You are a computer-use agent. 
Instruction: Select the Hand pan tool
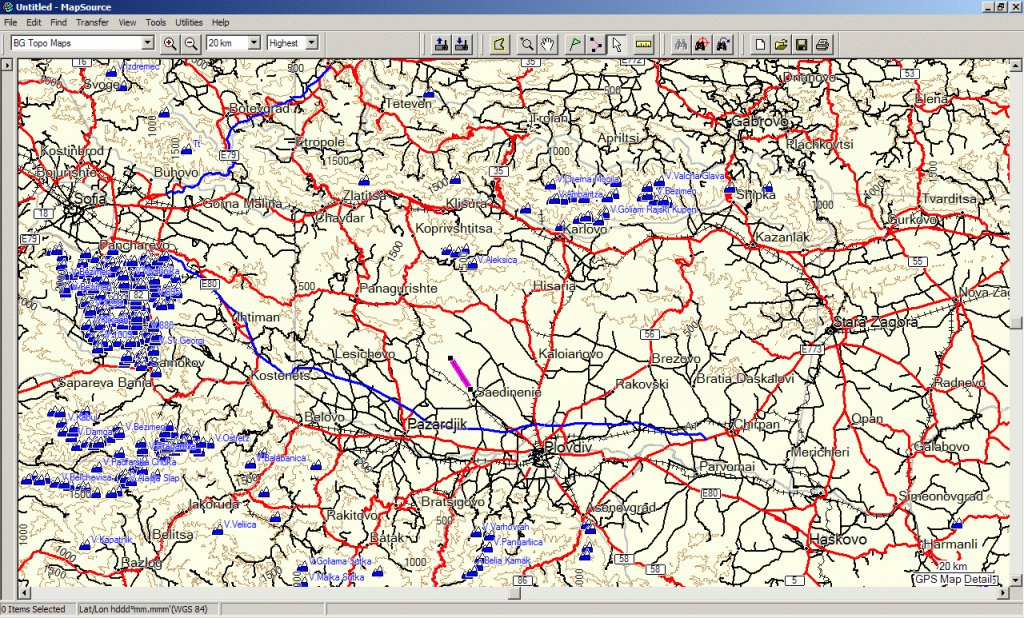point(548,43)
